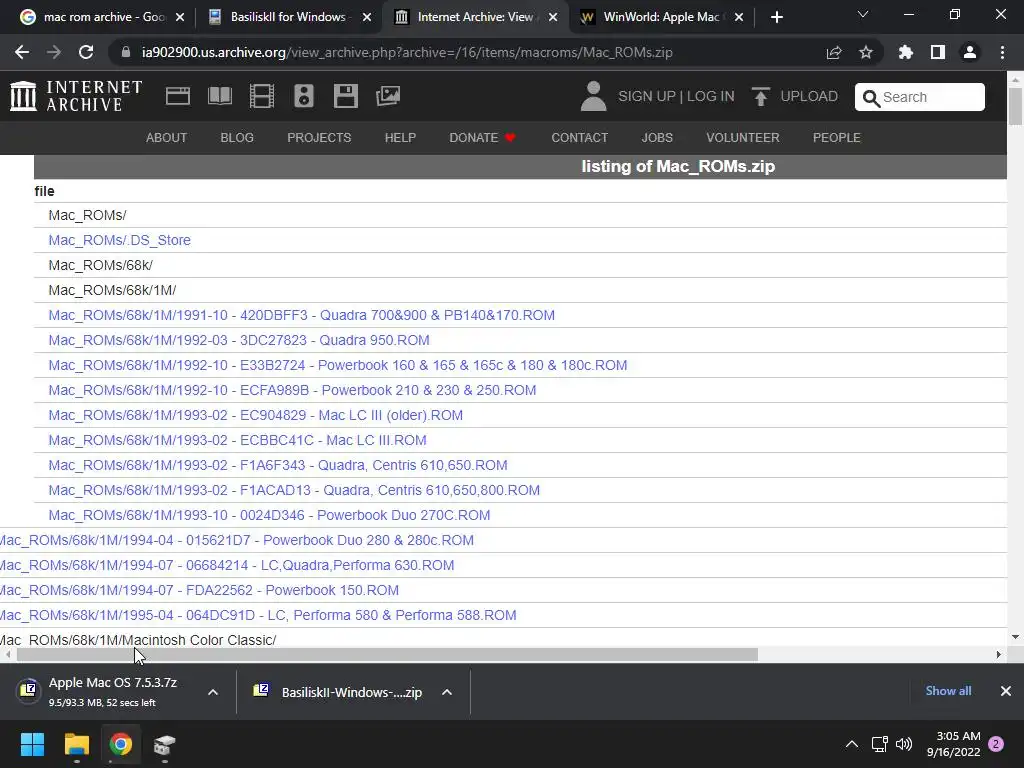Download the Mac LC III (older).ROM
Viewport: 1024px width, 768px height.
[255, 415]
